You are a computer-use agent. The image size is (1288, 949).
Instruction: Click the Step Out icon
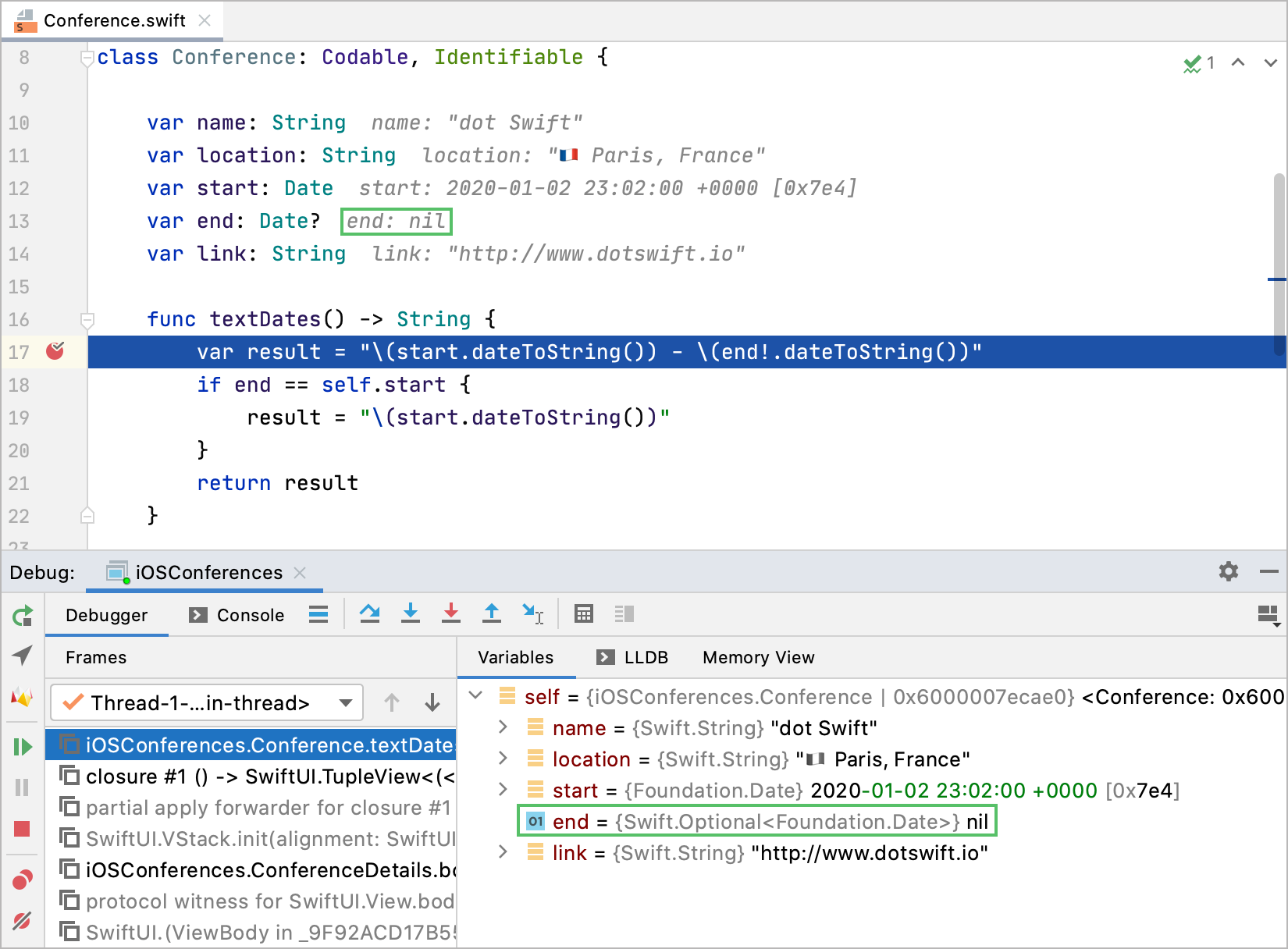click(492, 614)
